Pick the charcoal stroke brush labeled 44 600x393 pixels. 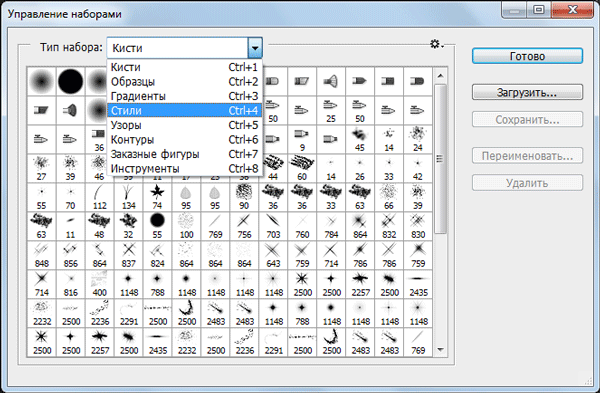click(x=273, y=169)
